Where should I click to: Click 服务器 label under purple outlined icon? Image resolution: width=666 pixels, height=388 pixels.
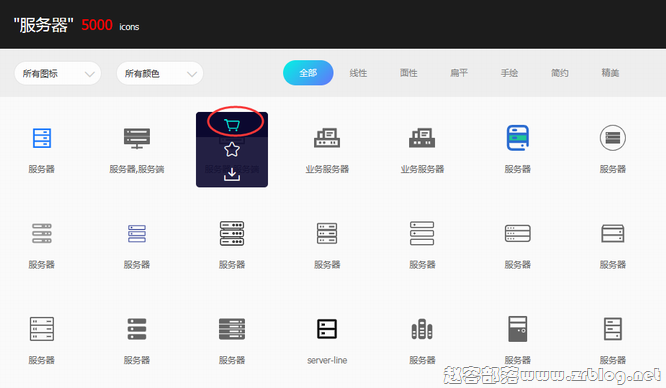[x=137, y=265]
